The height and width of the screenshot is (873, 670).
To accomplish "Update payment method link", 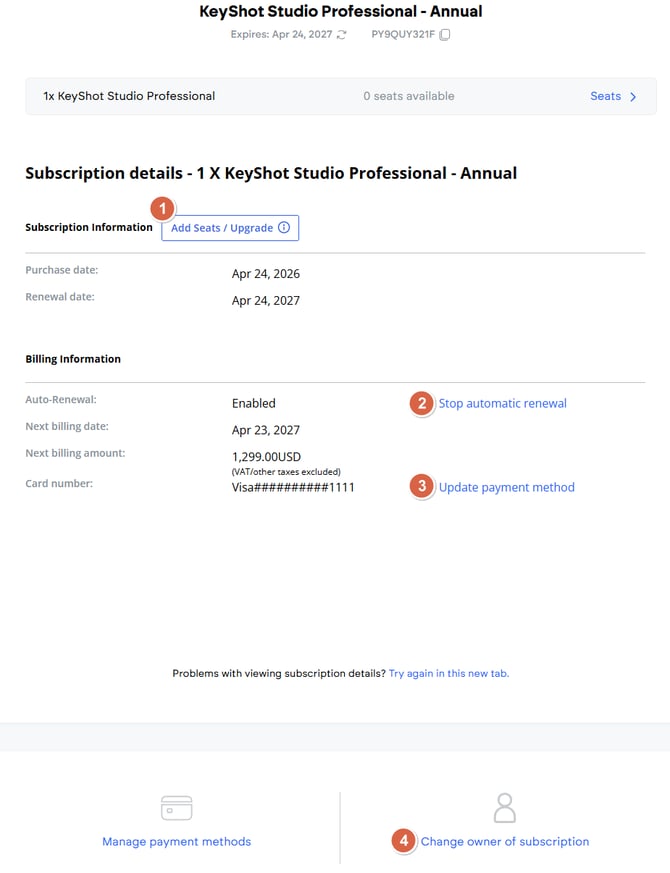I will (x=507, y=487).
